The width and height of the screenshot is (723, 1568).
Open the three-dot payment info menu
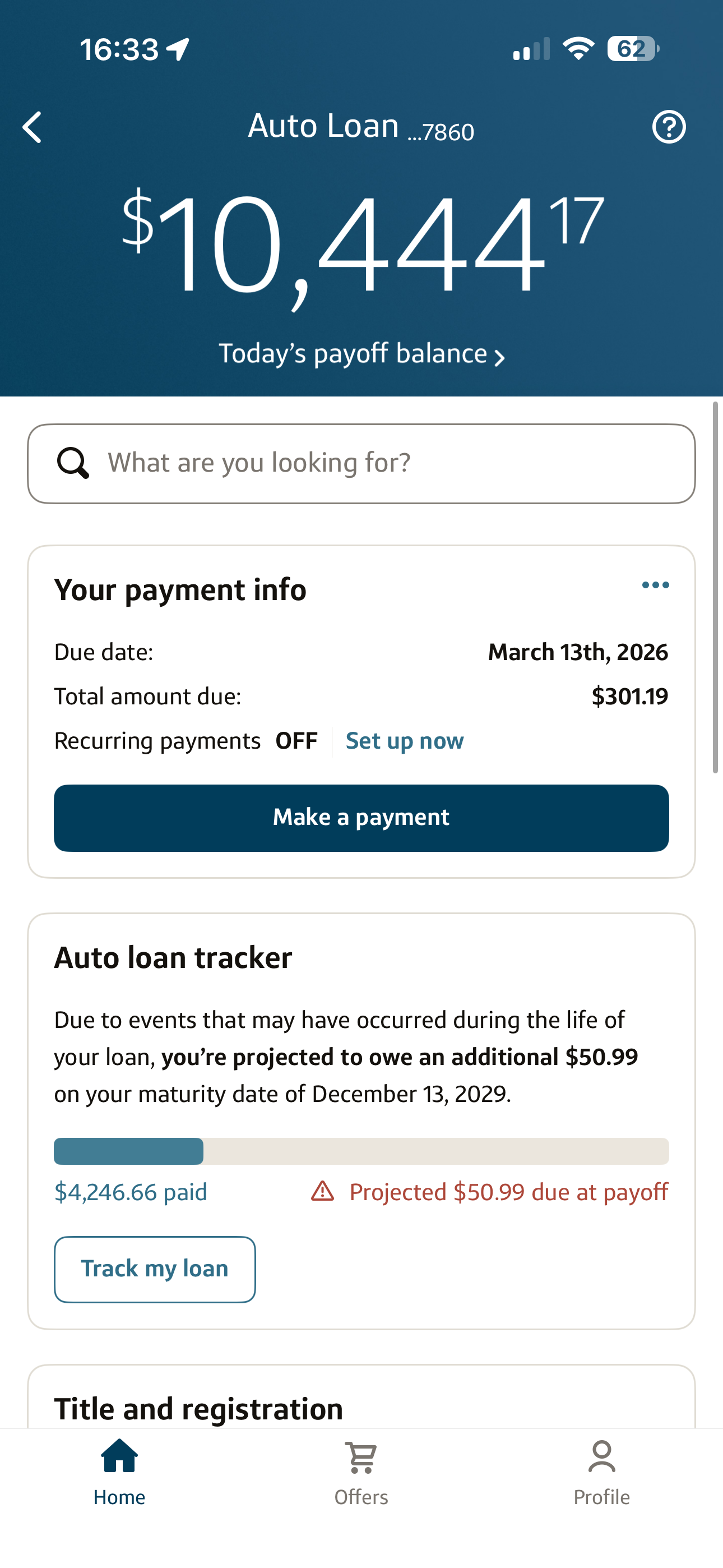[655, 585]
